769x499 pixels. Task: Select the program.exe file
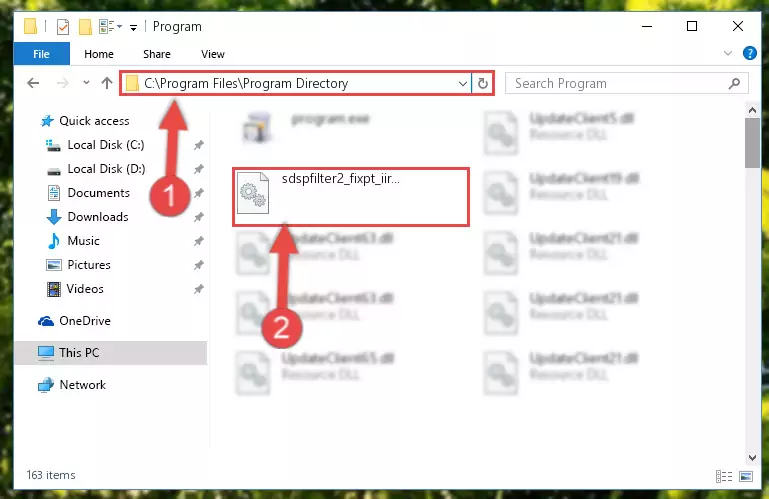click(330, 119)
